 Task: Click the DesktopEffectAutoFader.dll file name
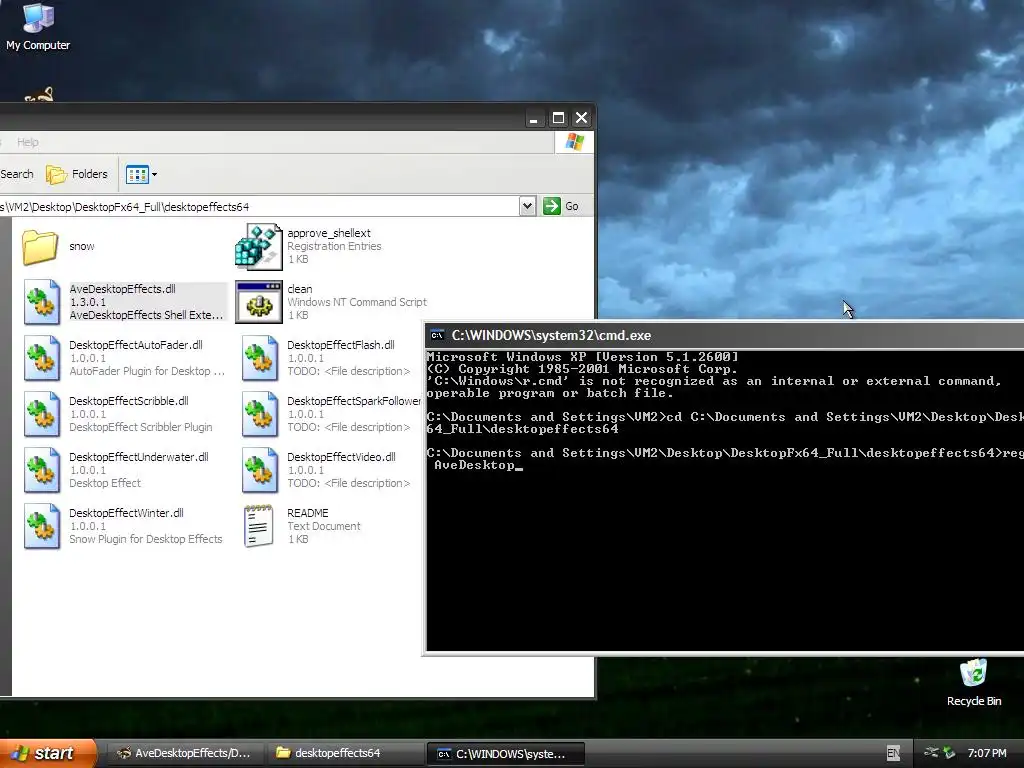tap(136, 345)
